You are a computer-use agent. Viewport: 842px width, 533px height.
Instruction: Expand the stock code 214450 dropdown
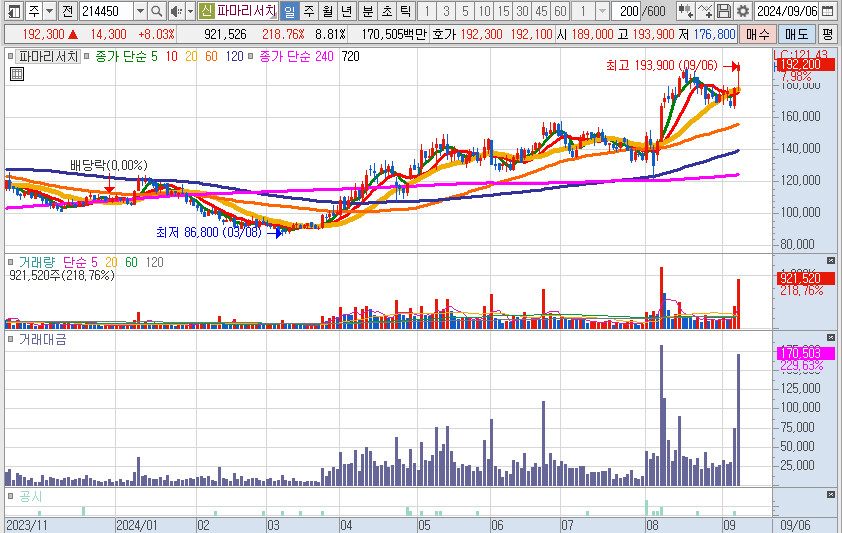pyautogui.click(x=139, y=11)
